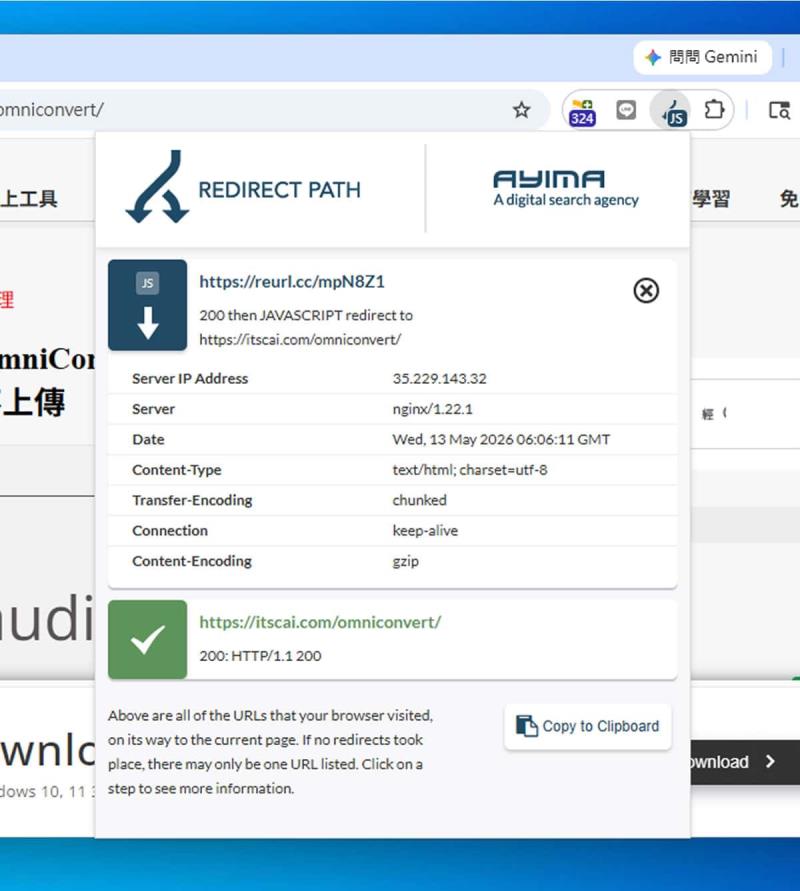
Task: Open the extension with the 324 badge
Action: 582,111
